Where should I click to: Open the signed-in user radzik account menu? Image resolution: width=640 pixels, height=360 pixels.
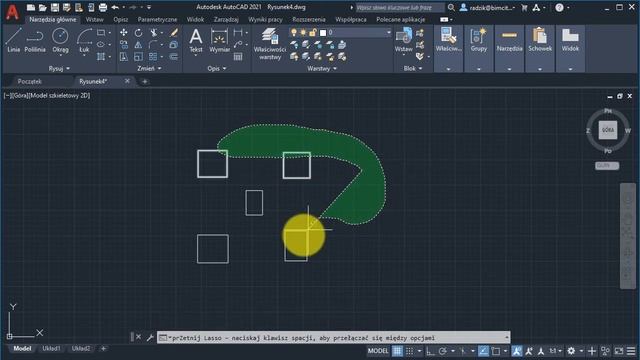pyautogui.click(x=488, y=7)
